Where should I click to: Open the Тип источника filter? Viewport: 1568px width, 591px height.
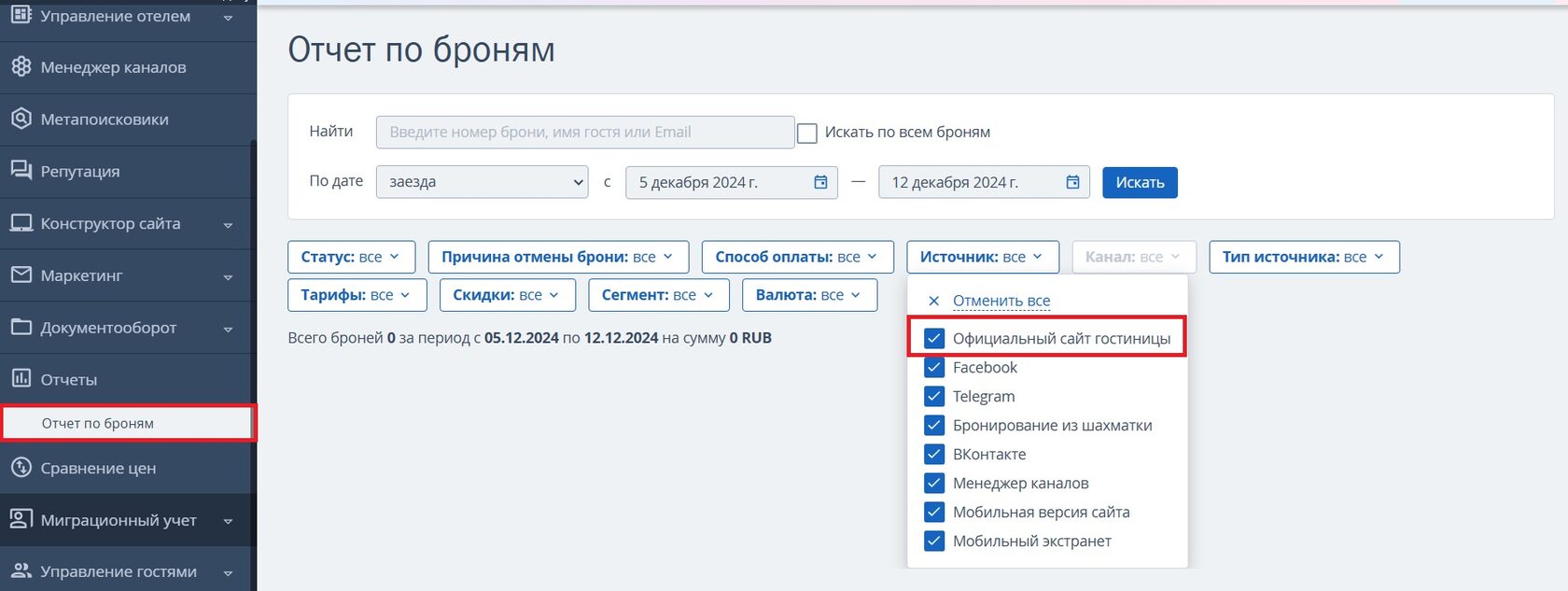[x=1305, y=257]
